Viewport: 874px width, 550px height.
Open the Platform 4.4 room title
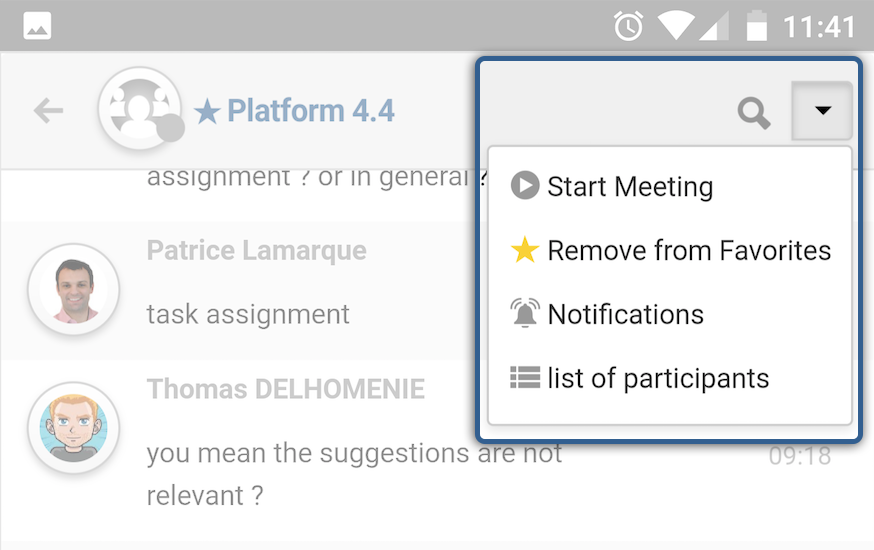click(310, 110)
